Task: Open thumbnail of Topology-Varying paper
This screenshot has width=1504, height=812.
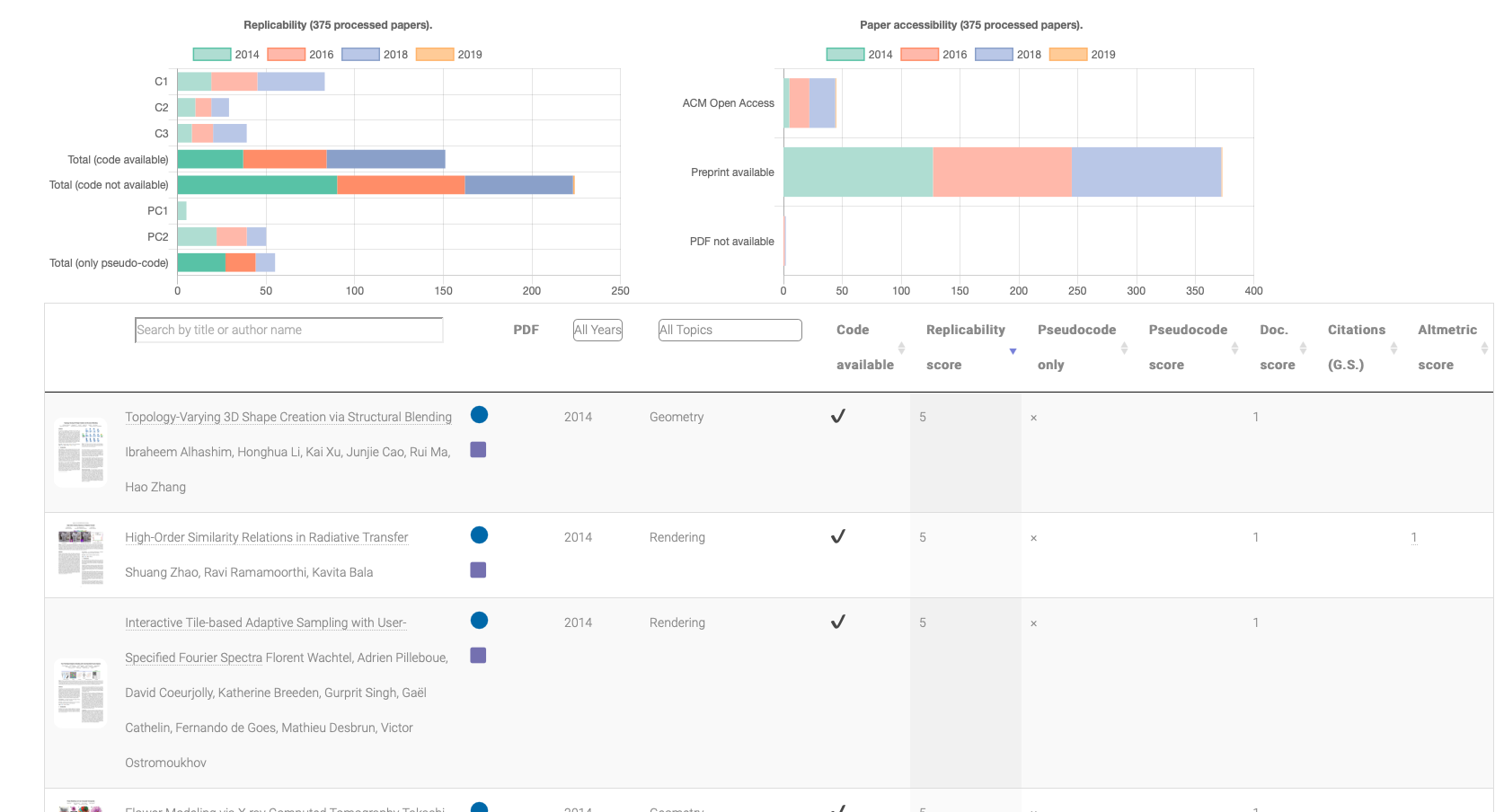Action: click(x=81, y=452)
